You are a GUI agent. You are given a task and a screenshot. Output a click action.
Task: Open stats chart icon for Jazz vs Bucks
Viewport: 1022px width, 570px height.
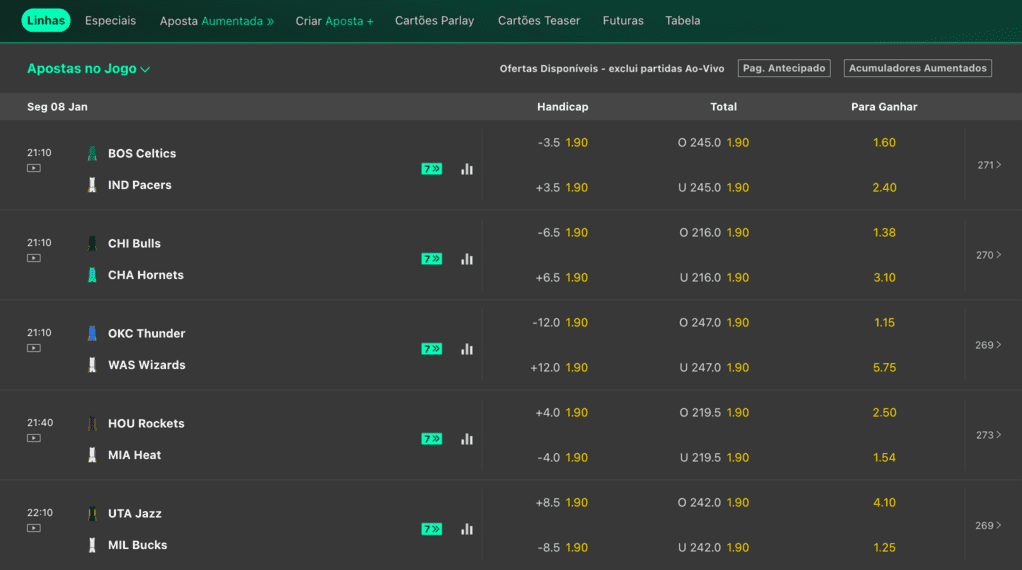(467, 529)
